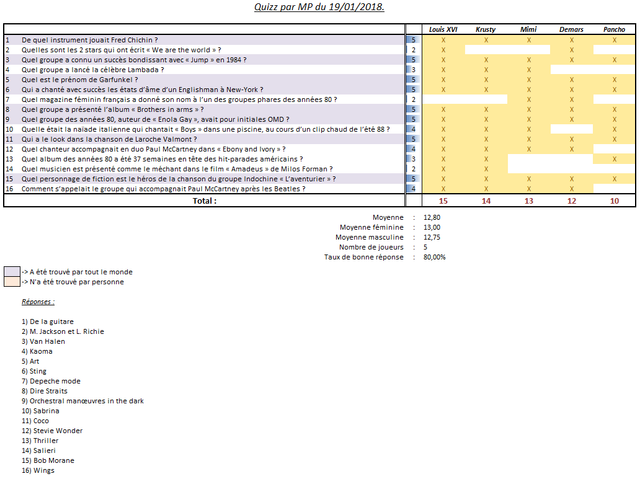This screenshot has width=640, height=478.
Task: Click question about 'Ebony and Ivory' duo
Action: pos(153,149)
